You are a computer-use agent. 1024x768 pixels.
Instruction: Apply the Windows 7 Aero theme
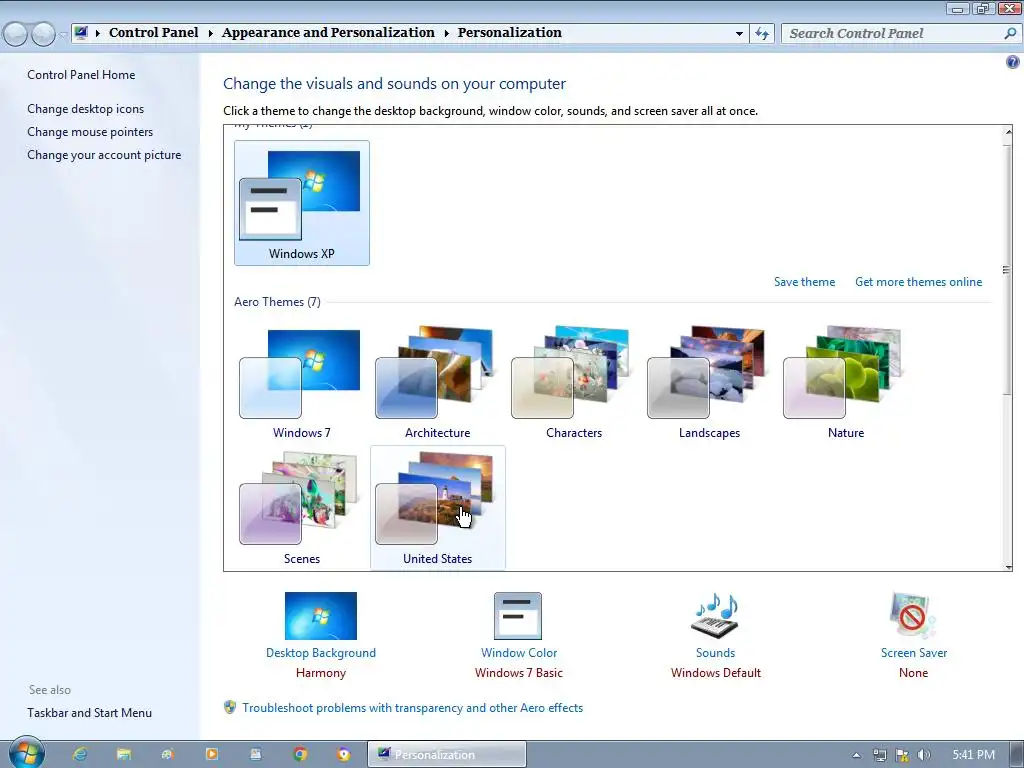301,382
